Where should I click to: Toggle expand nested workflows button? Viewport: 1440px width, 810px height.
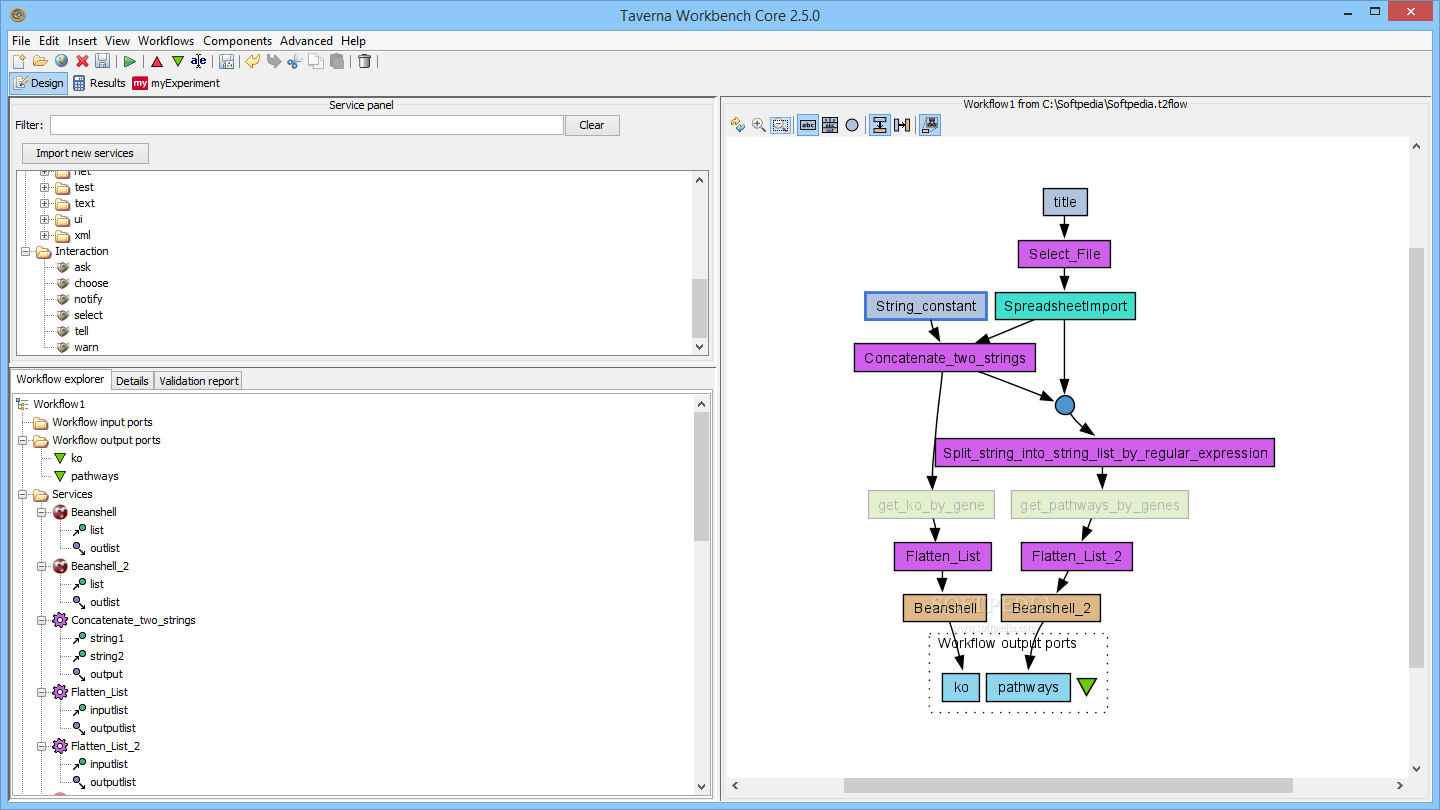930,125
